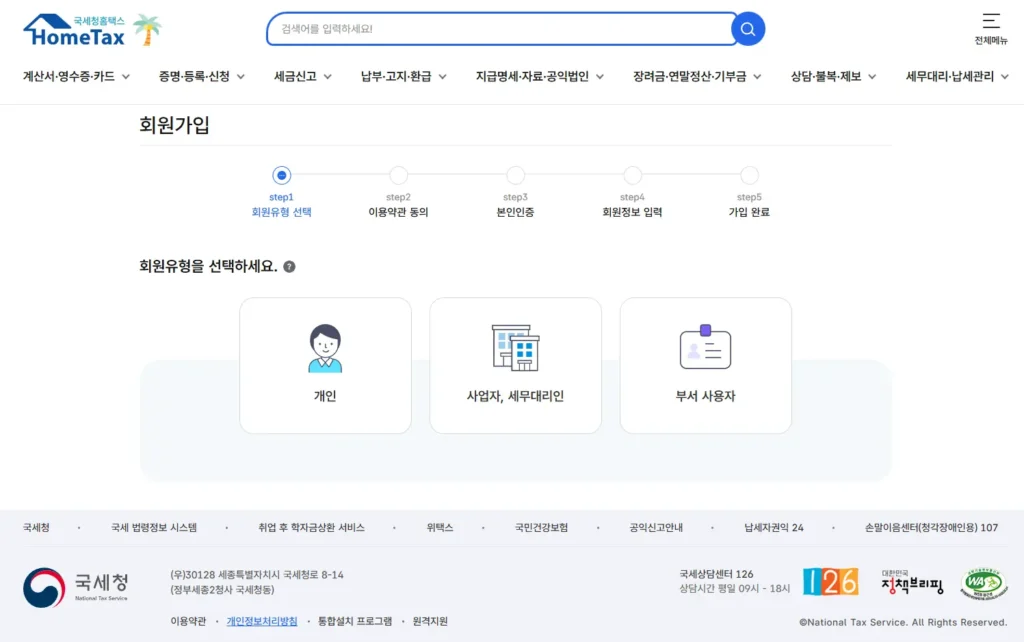Open the 장려금·연말정산·기부금 menu
This screenshot has height=642, width=1024.
tap(690, 76)
